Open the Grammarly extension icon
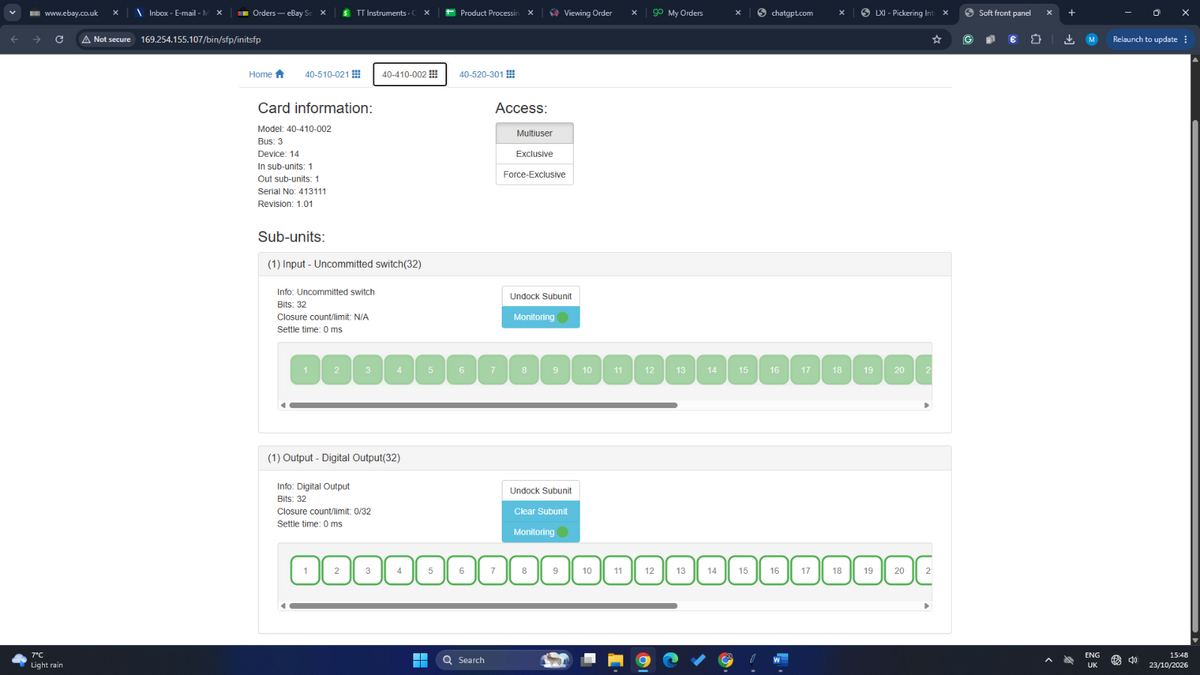This screenshot has height=675, width=1200. pos(967,39)
